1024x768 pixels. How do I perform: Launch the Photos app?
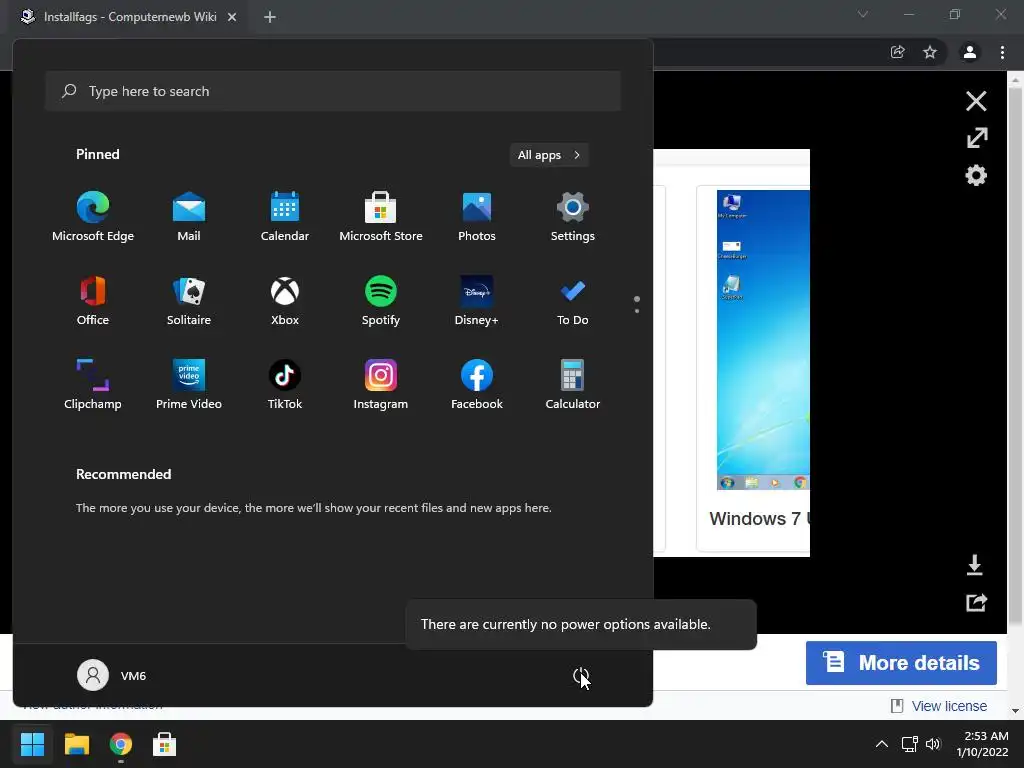pos(477,217)
